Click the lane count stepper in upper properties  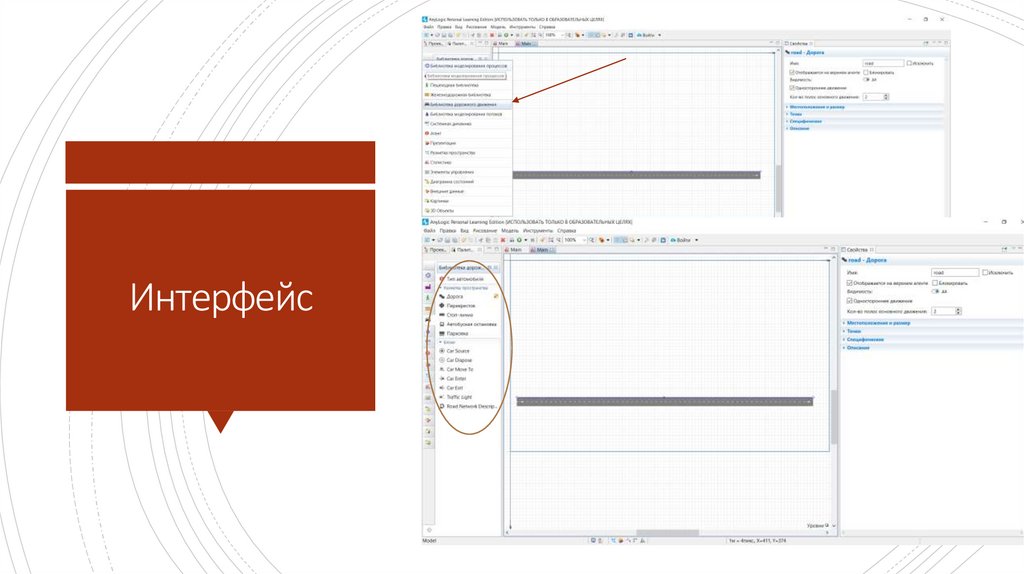click(x=886, y=97)
